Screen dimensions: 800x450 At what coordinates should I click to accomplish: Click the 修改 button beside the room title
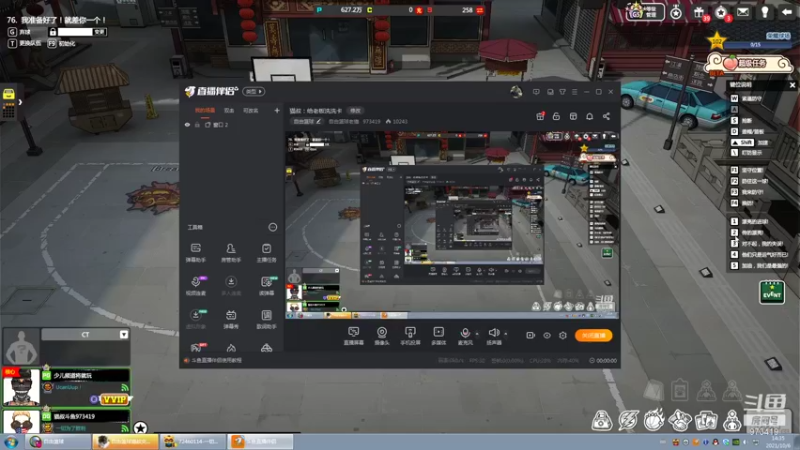click(x=355, y=111)
